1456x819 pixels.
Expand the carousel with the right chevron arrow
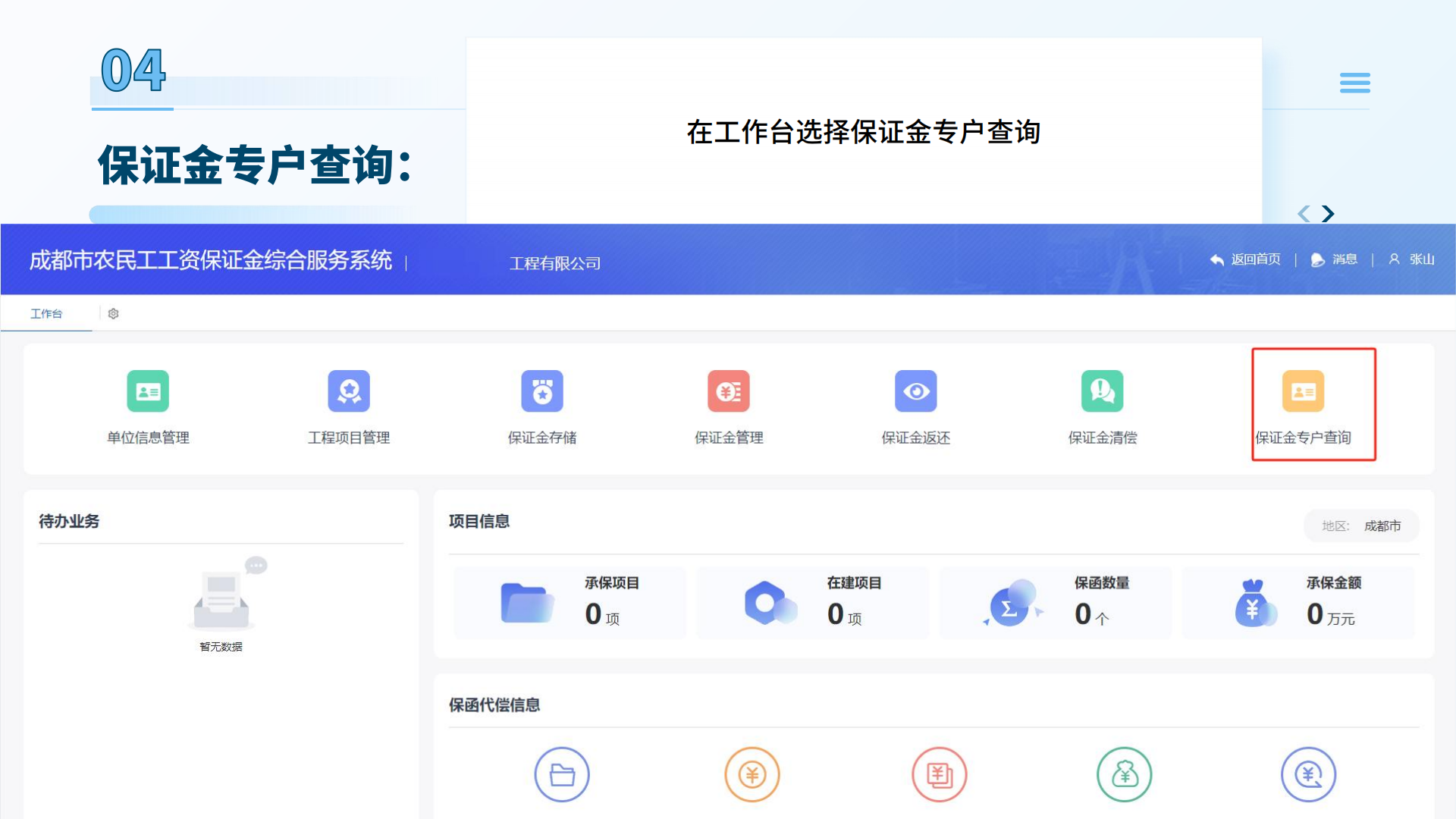point(1329,214)
